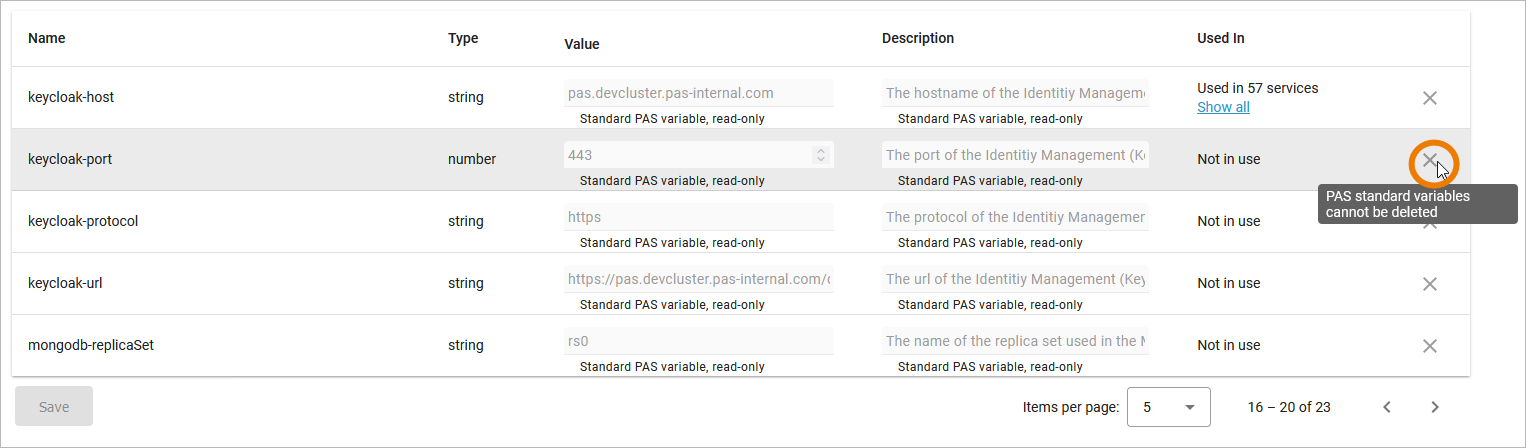Image resolution: width=1526 pixels, height=448 pixels.
Task: Click the number stepper in keycloak-port value
Action: [821, 155]
